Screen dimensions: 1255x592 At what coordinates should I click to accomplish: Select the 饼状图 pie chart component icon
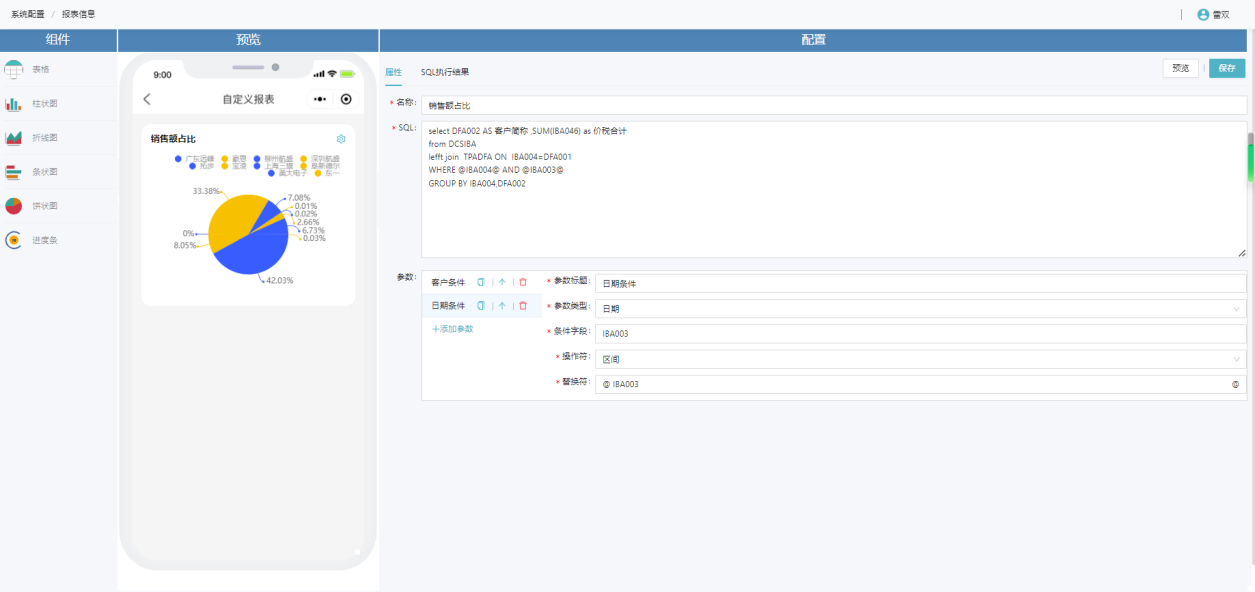click(13, 206)
